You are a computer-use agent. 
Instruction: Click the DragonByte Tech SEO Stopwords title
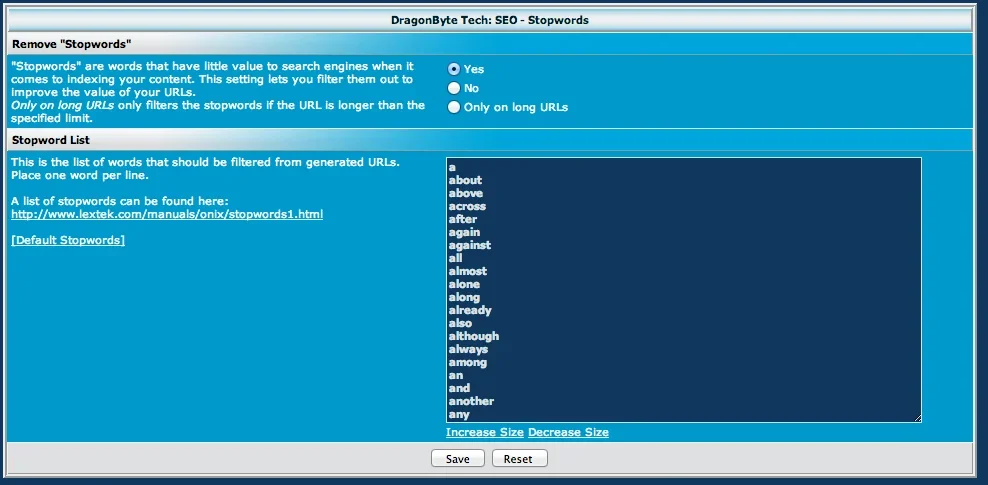click(490, 20)
